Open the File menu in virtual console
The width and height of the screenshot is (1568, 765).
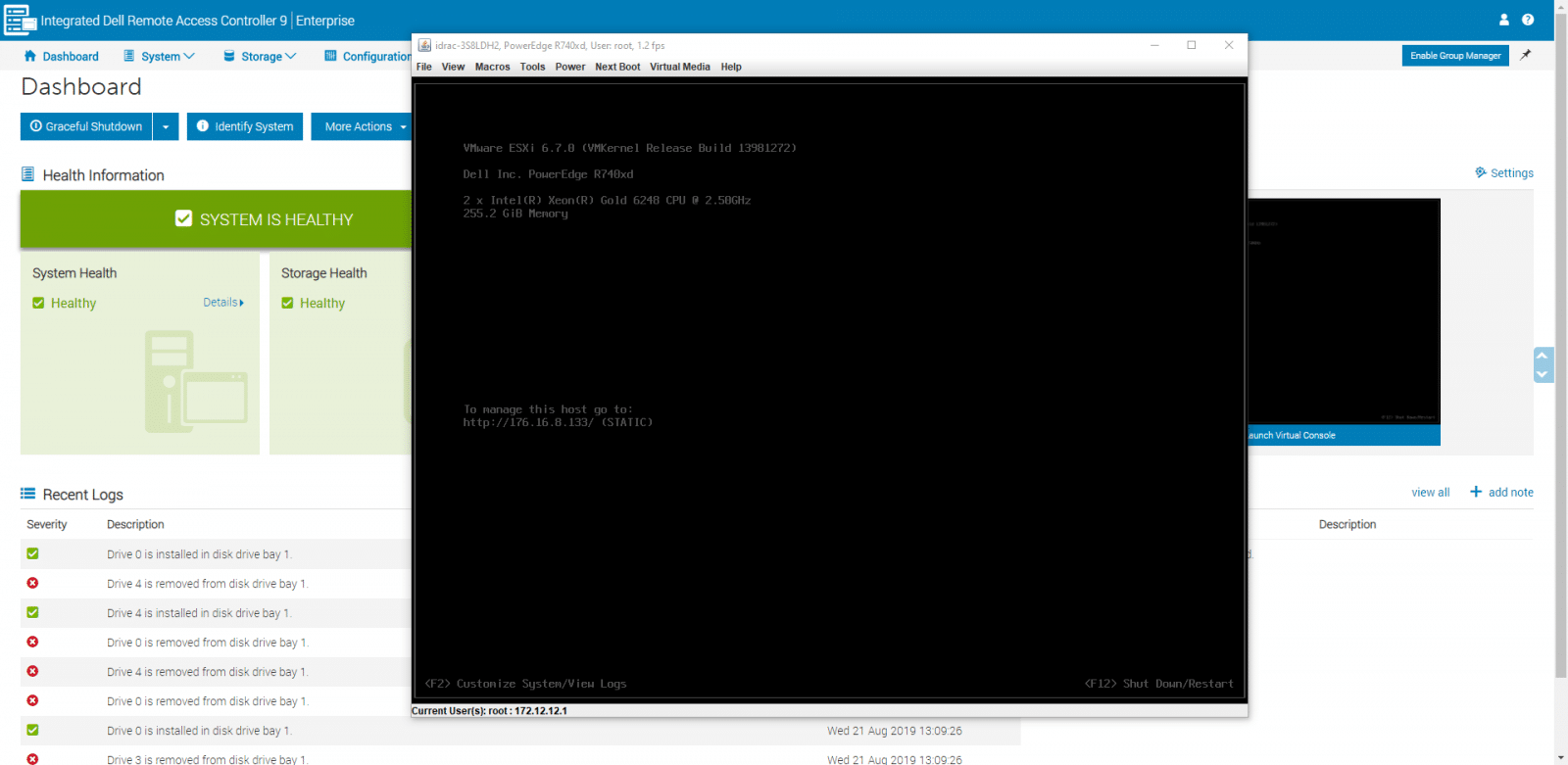pyautogui.click(x=424, y=67)
